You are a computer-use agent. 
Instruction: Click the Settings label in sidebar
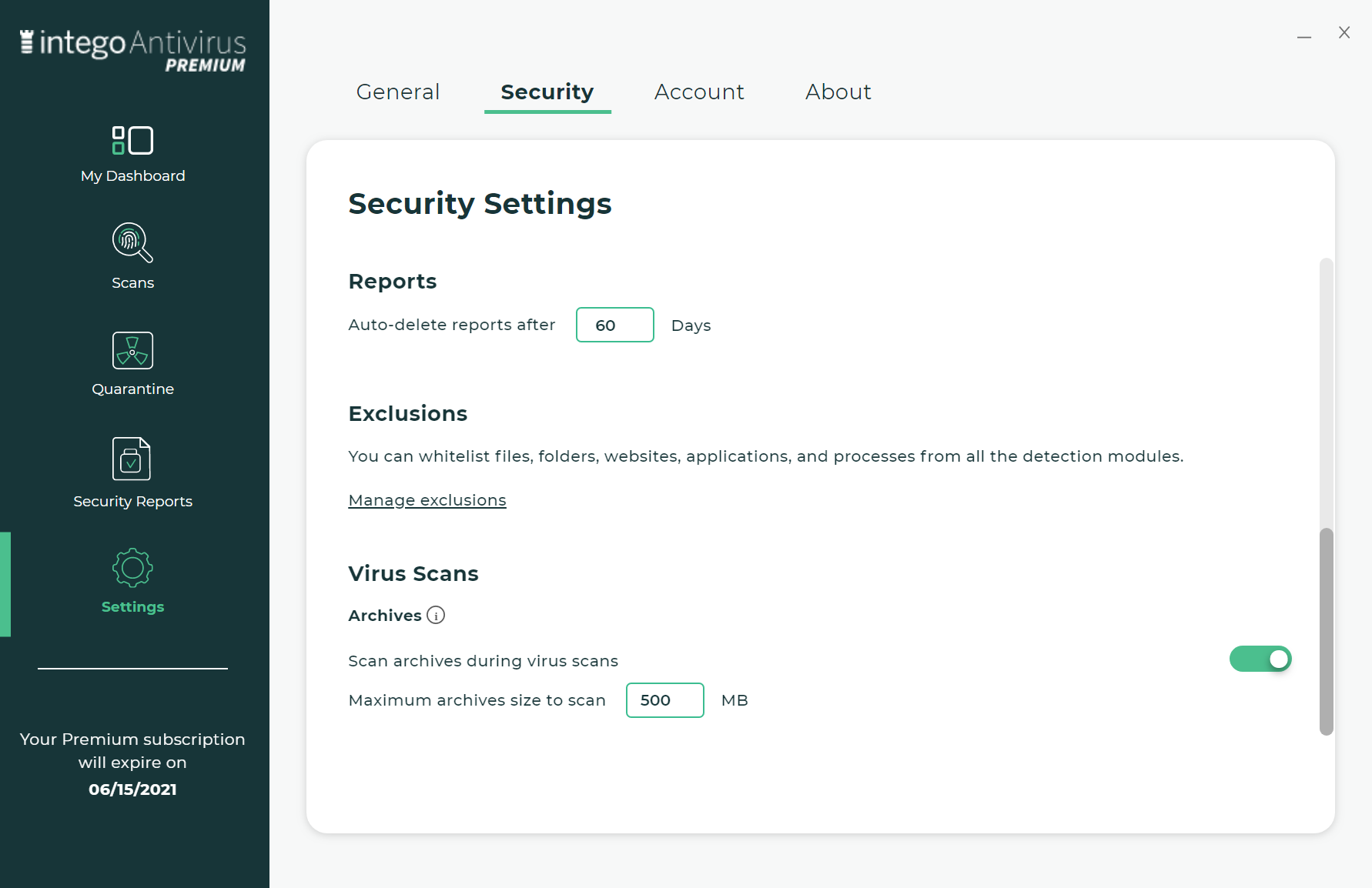pyautogui.click(x=132, y=607)
